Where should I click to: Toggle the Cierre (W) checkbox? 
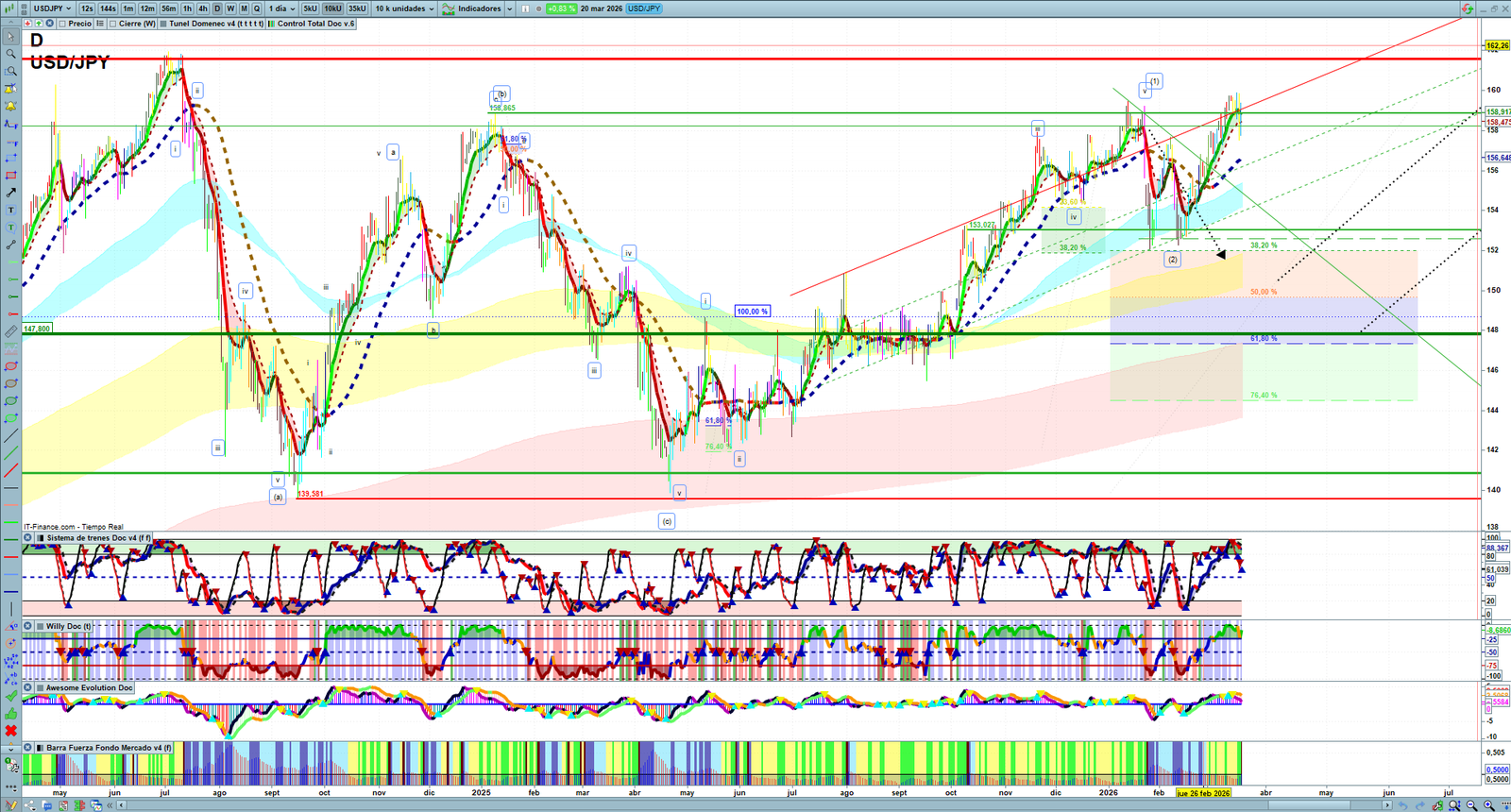113,24
